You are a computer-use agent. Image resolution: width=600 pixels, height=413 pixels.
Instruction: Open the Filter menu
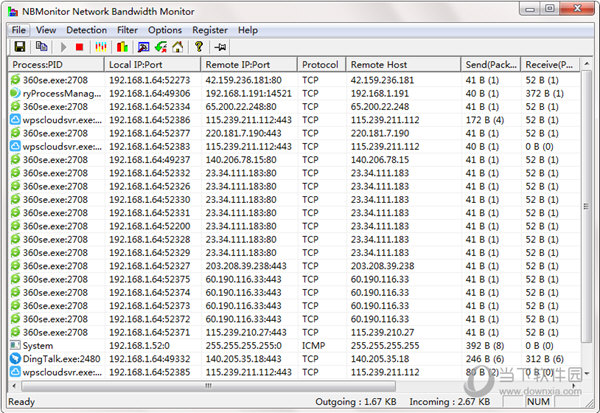127,30
